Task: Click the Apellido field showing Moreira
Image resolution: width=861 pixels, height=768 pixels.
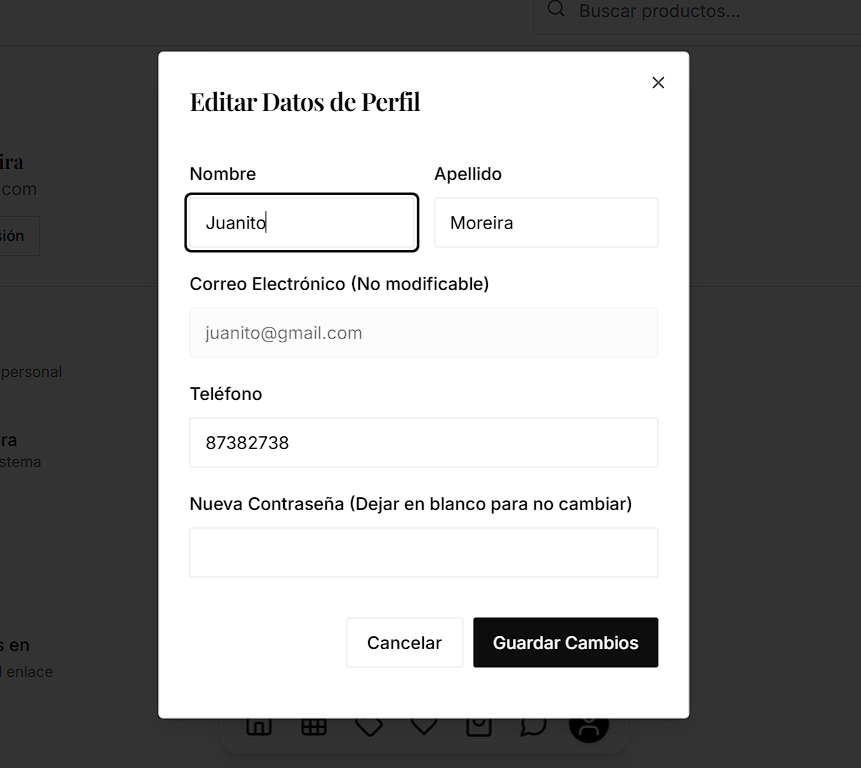Action: [x=546, y=222]
